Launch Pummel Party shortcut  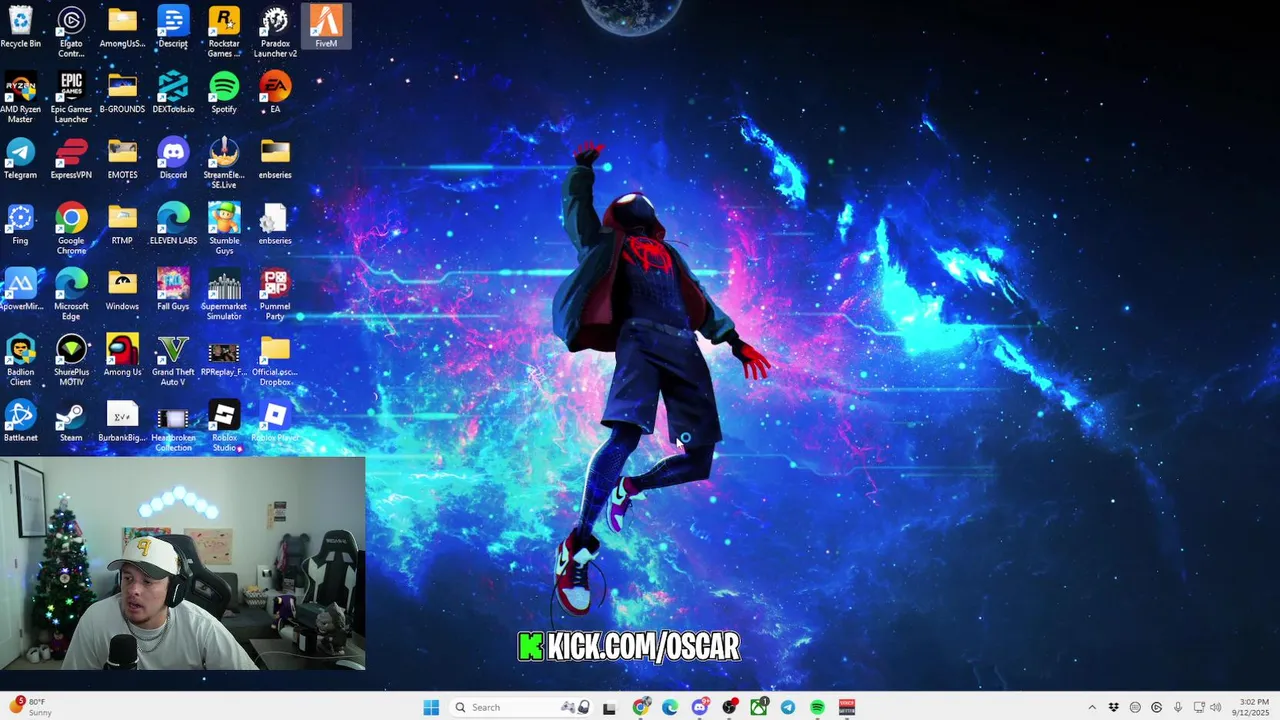click(275, 295)
